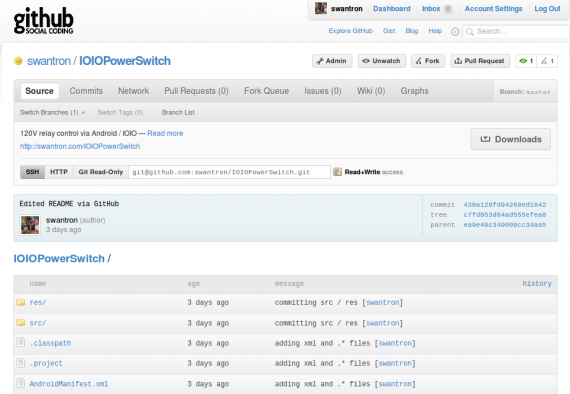
Task: Click Read more in description
Action: coord(165,133)
